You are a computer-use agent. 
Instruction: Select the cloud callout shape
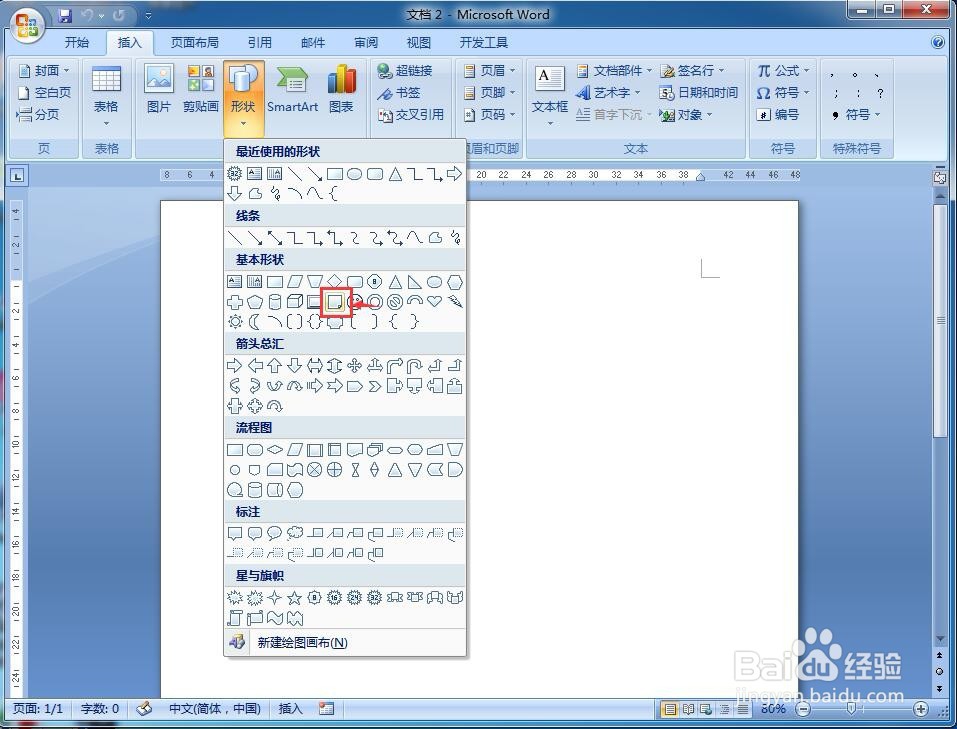pos(295,533)
